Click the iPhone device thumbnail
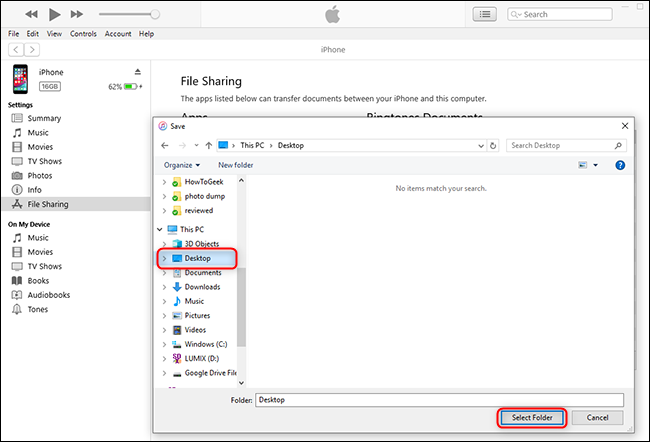This screenshot has height=442, width=650. 20,79
